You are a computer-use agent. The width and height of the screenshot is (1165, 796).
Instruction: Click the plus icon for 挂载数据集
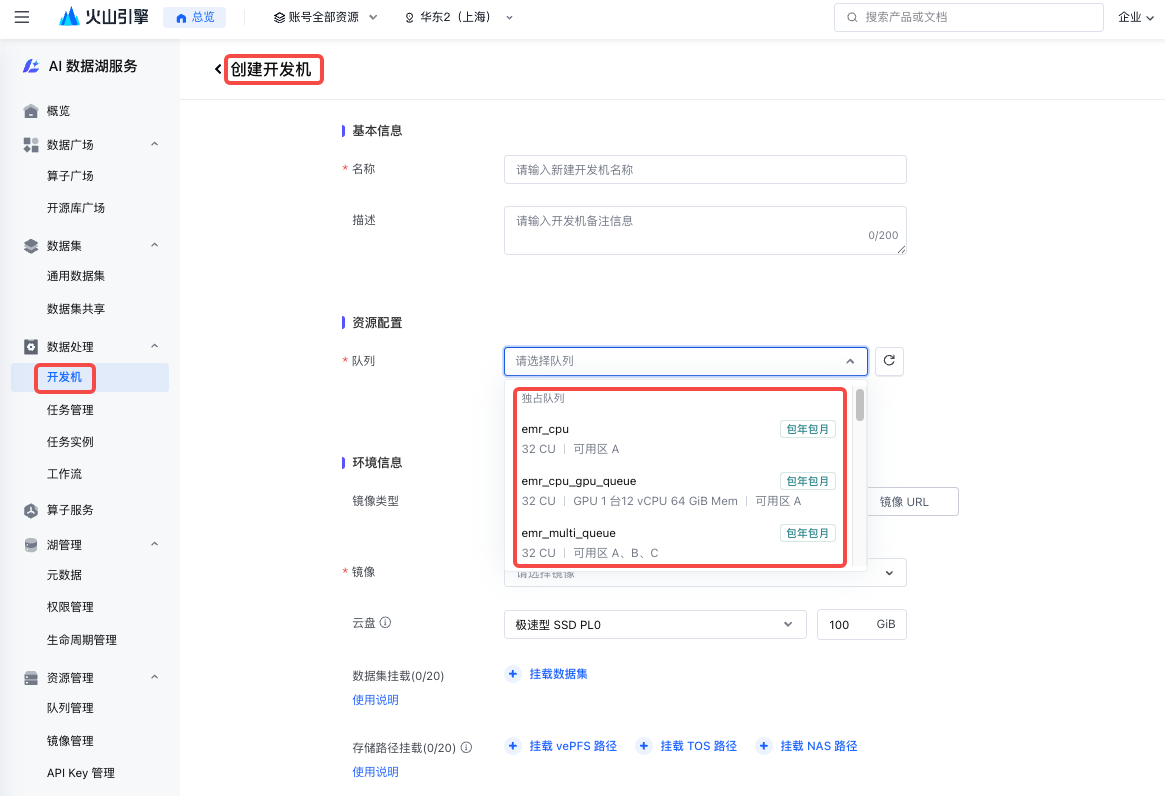[513, 673]
